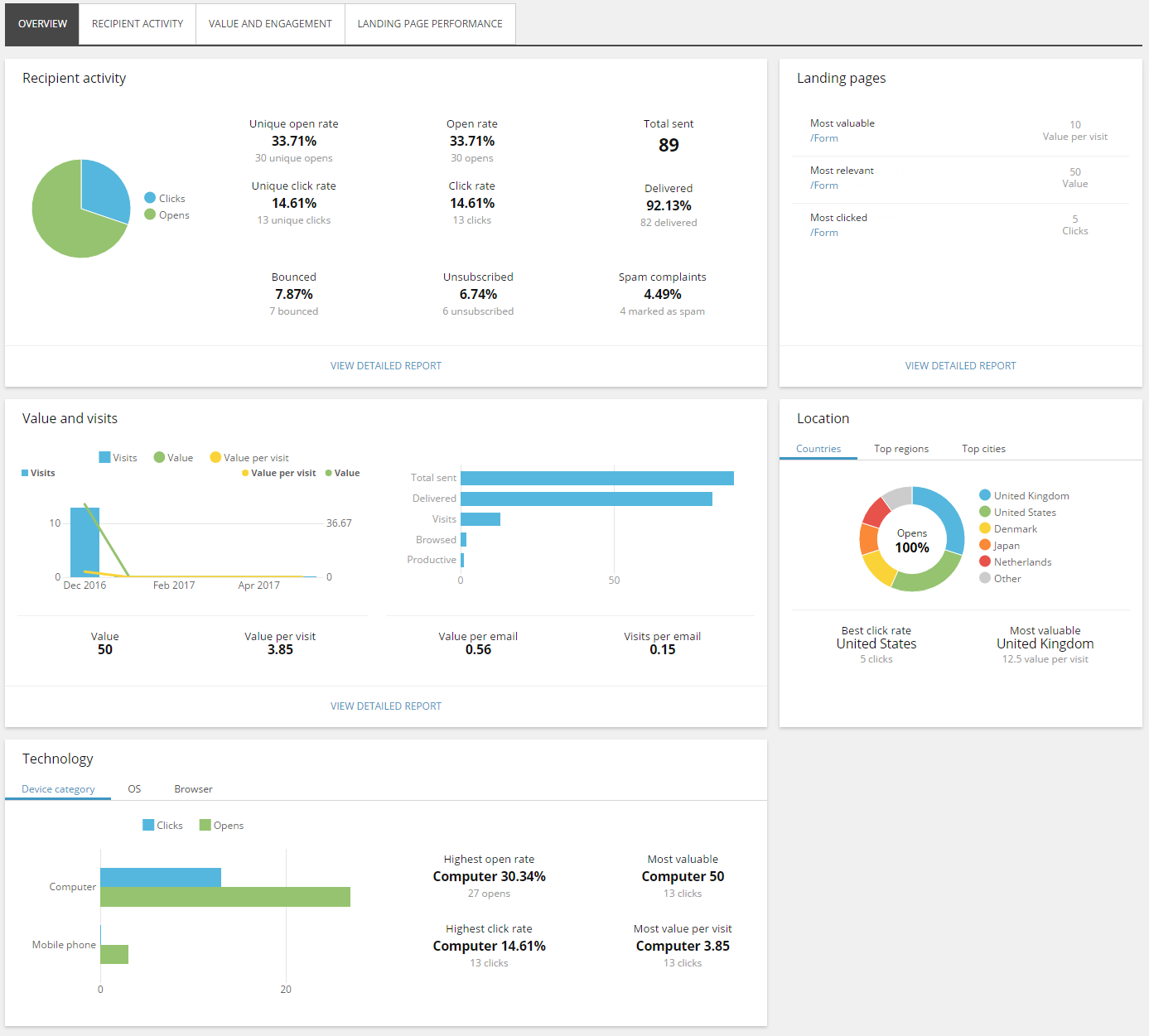The height and width of the screenshot is (1036, 1149).
Task: Show the OS tab under Technology
Action: (x=134, y=789)
